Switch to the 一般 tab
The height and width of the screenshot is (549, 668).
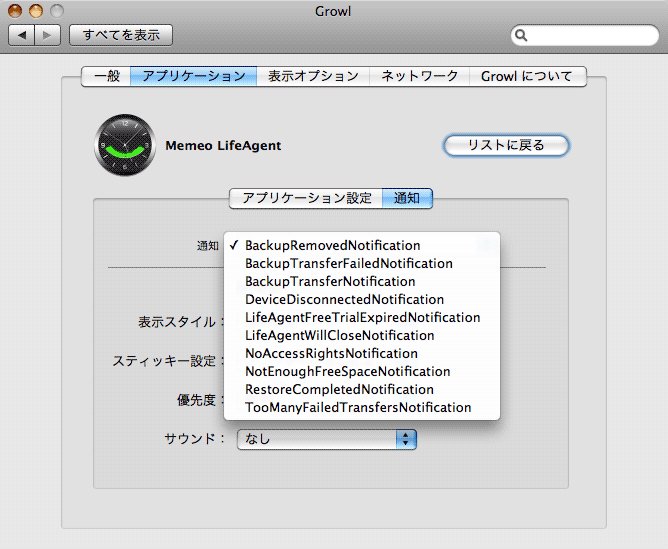click(106, 76)
